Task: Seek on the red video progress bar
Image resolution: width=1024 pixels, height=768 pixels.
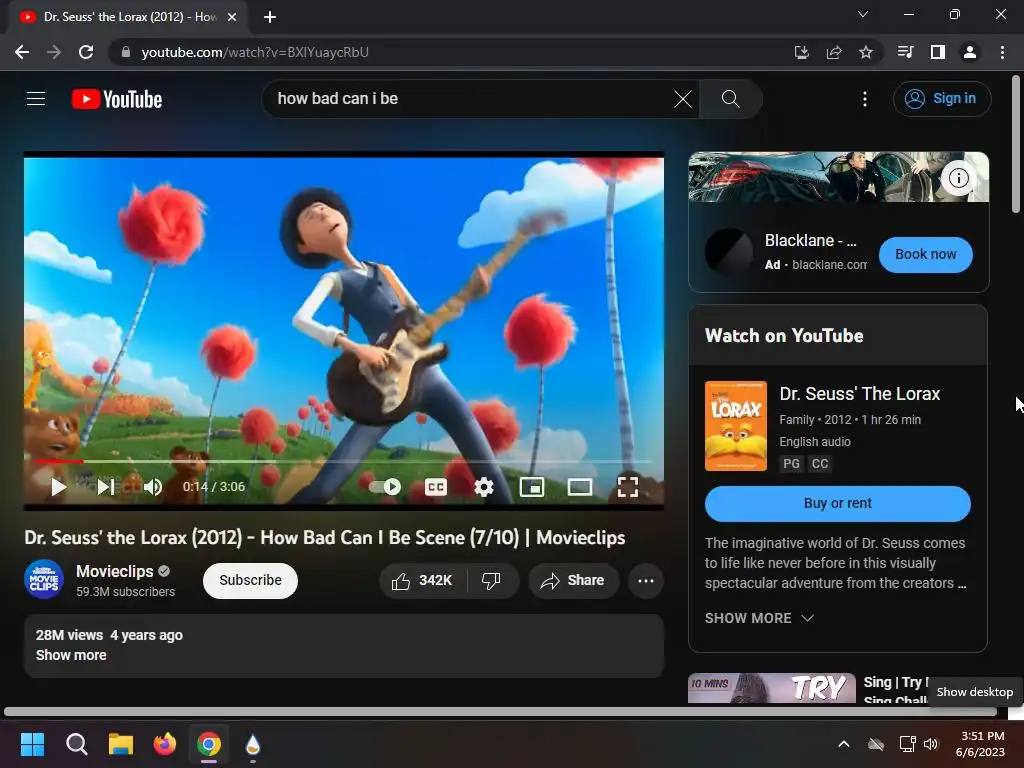Action: pos(344,461)
